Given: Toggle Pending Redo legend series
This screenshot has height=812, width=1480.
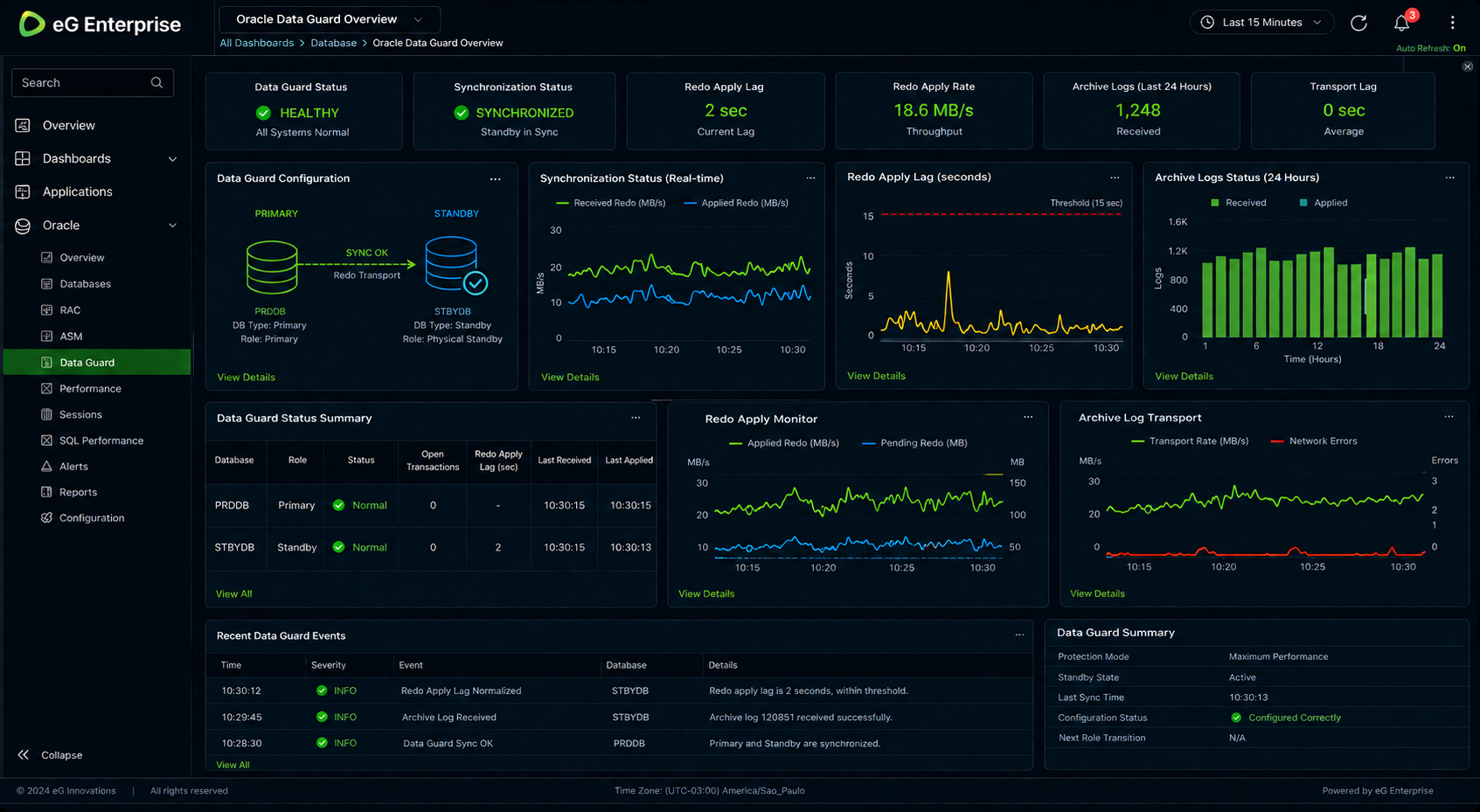Looking at the screenshot, I should coord(914,443).
